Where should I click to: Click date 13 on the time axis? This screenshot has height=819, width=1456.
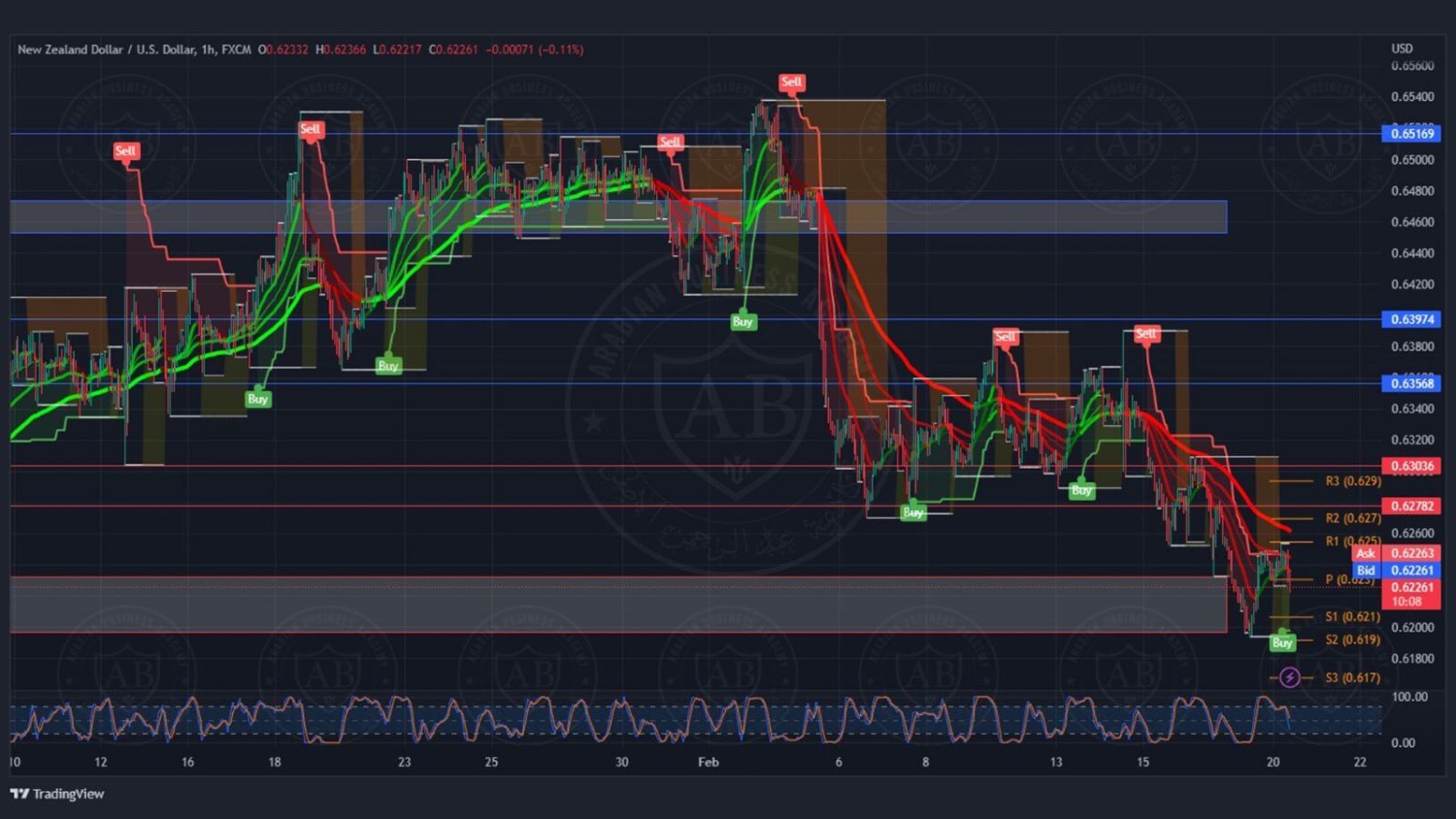pos(1056,762)
